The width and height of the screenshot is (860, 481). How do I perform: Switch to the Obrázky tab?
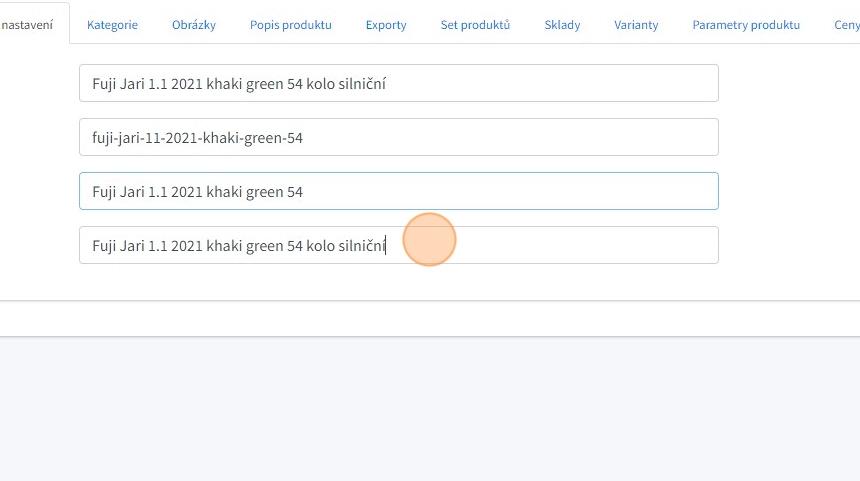tap(193, 25)
